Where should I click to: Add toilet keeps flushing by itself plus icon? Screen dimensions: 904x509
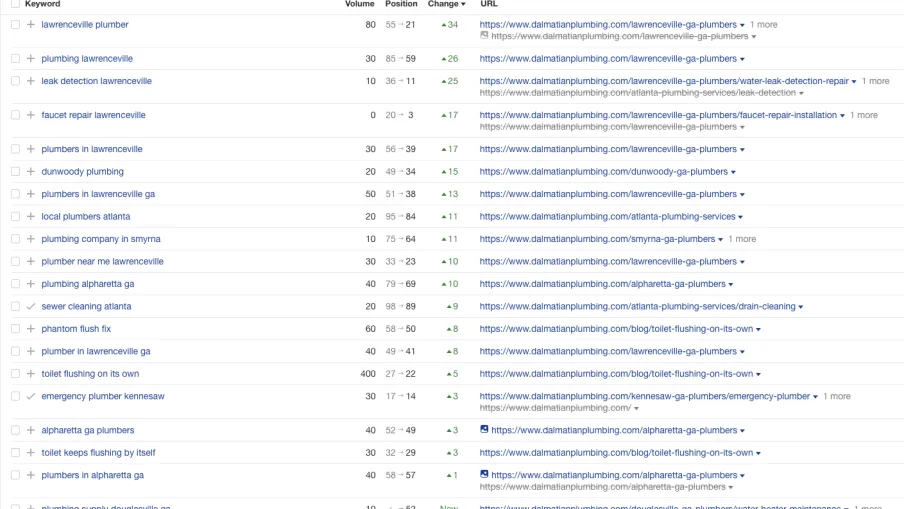tap(31, 453)
